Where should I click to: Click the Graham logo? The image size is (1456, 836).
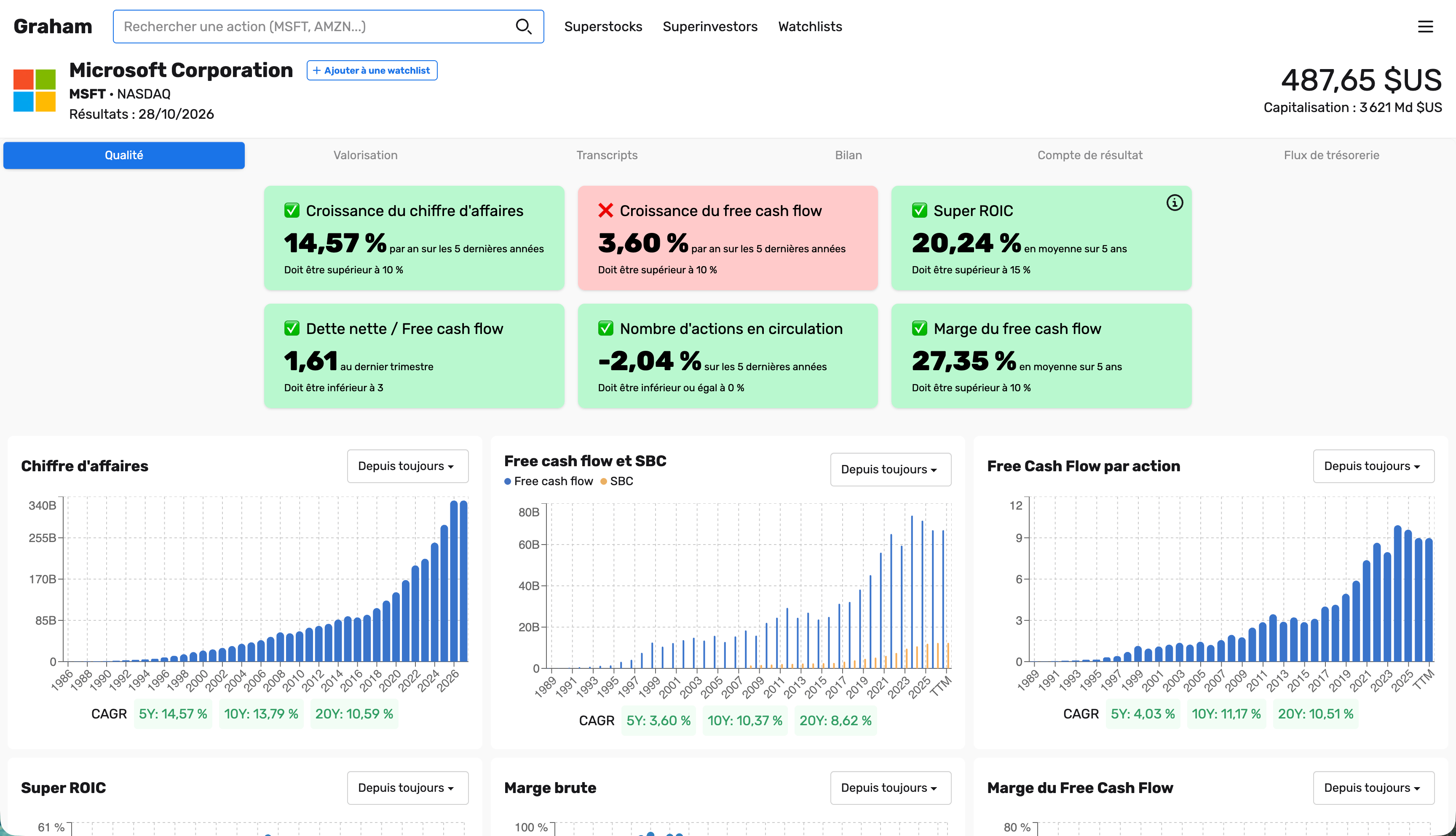(x=53, y=27)
